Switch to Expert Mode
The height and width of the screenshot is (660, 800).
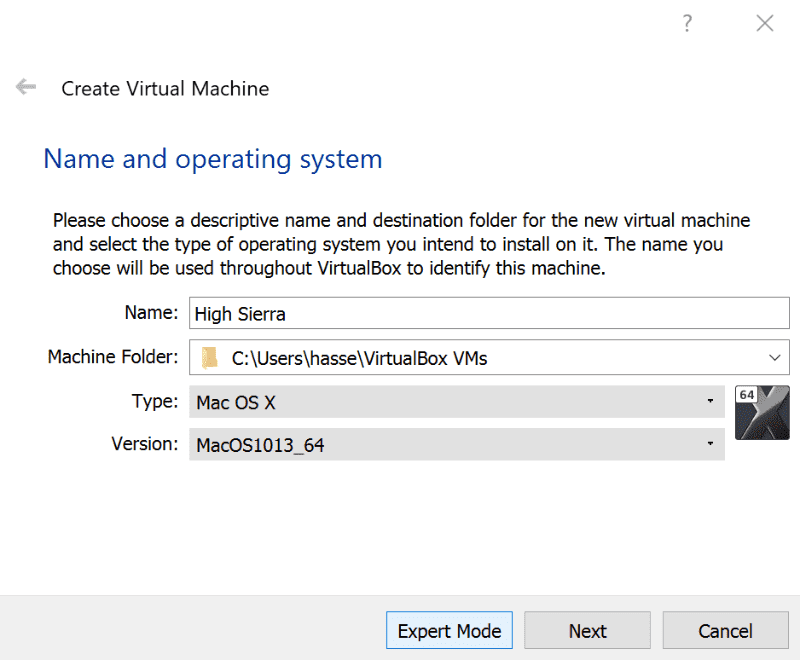click(x=449, y=630)
